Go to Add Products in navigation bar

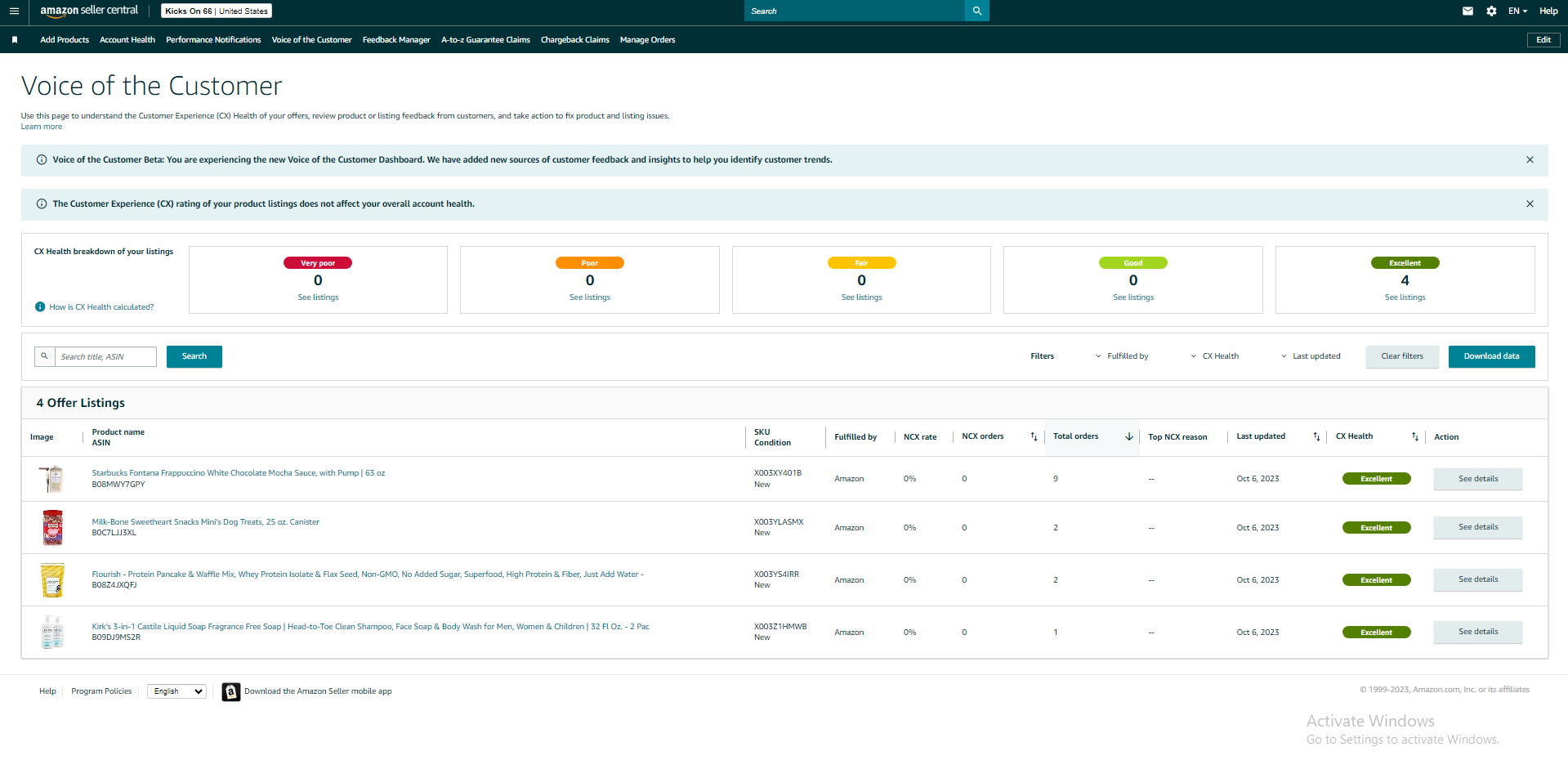(x=65, y=40)
